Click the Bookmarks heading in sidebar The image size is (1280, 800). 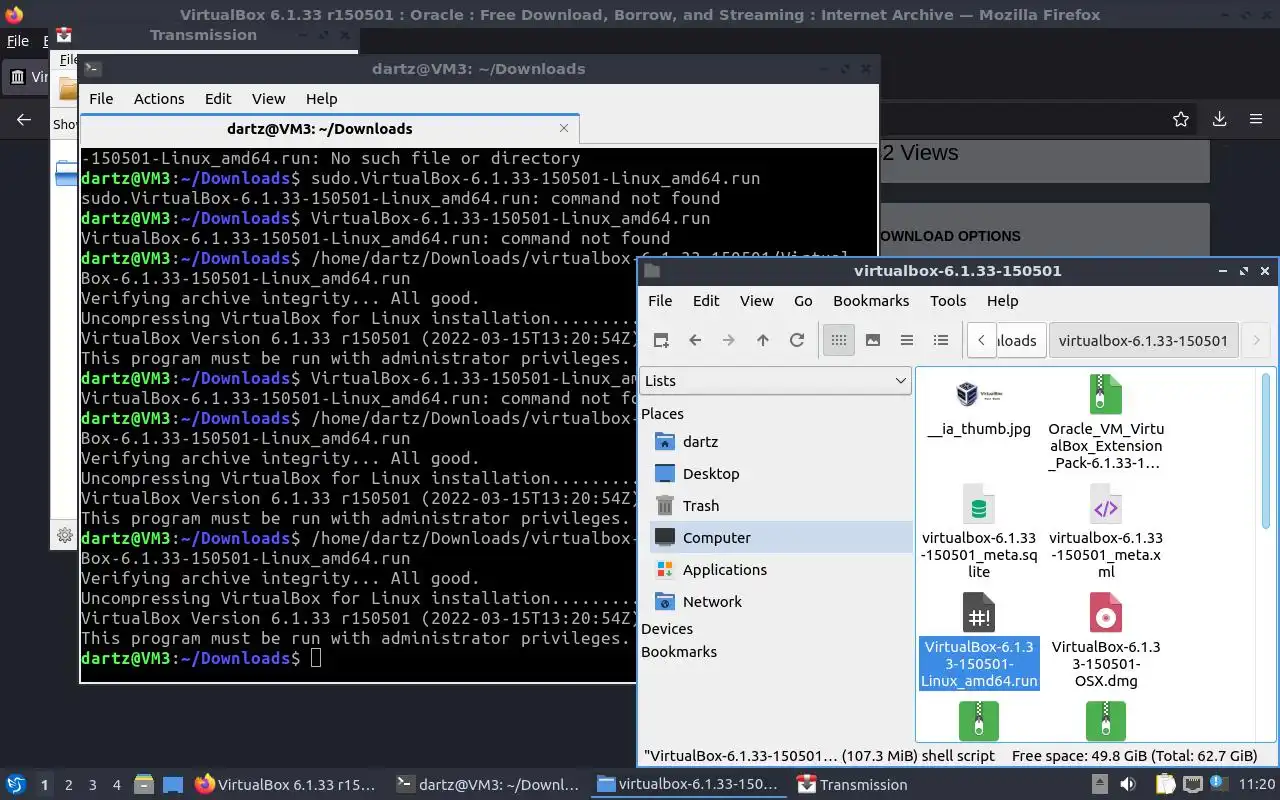pos(679,651)
